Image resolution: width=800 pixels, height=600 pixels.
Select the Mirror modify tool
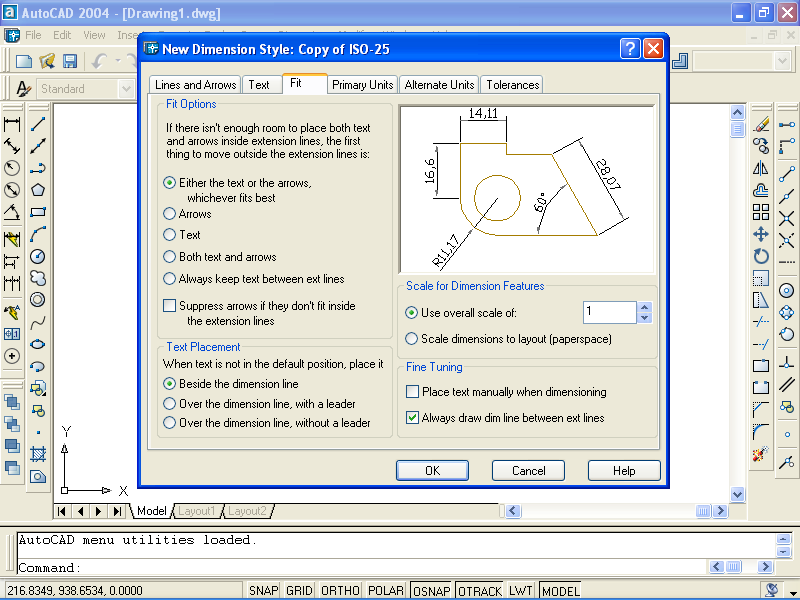[761, 168]
